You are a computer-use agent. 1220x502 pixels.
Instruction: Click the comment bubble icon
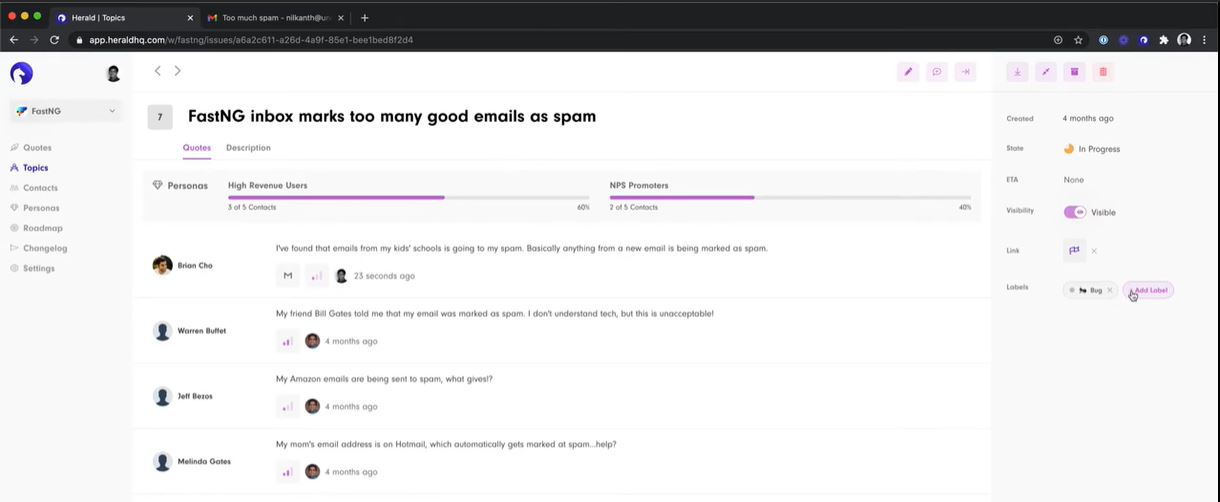click(x=937, y=72)
